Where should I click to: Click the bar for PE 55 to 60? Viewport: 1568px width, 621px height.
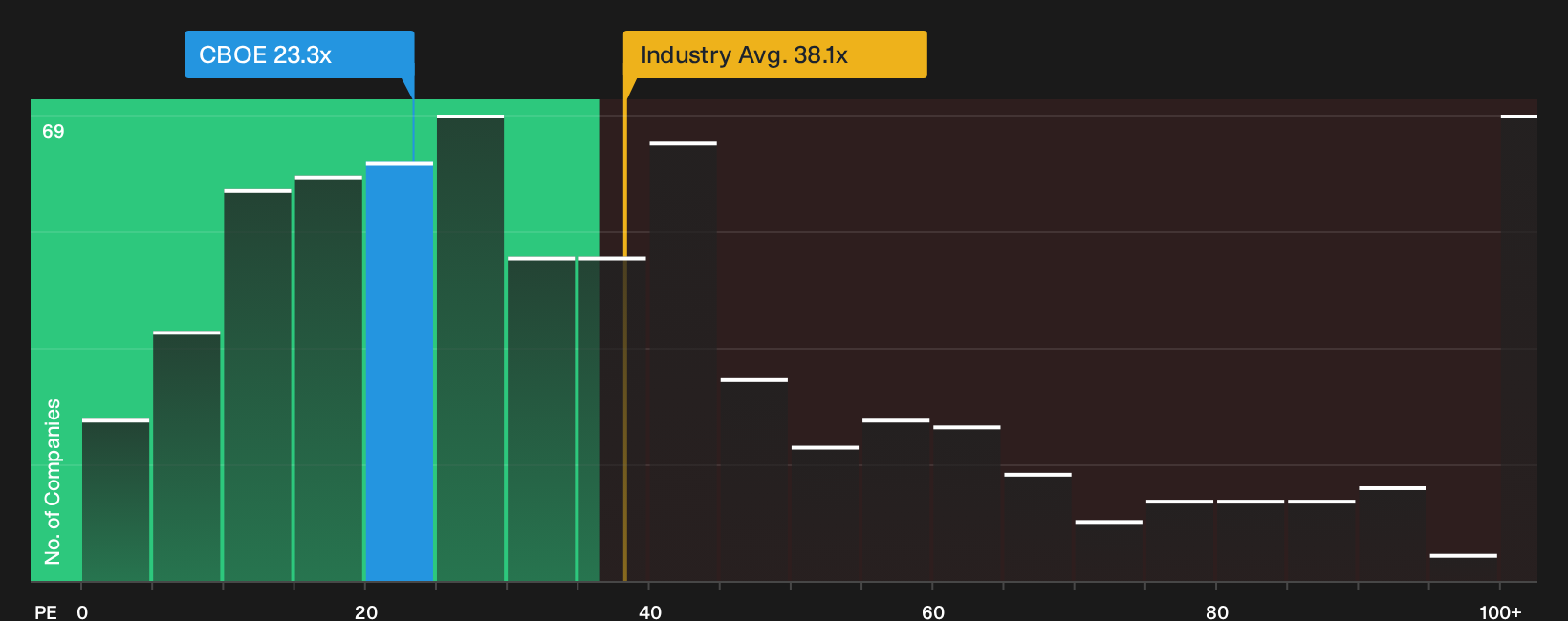(x=896, y=500)
